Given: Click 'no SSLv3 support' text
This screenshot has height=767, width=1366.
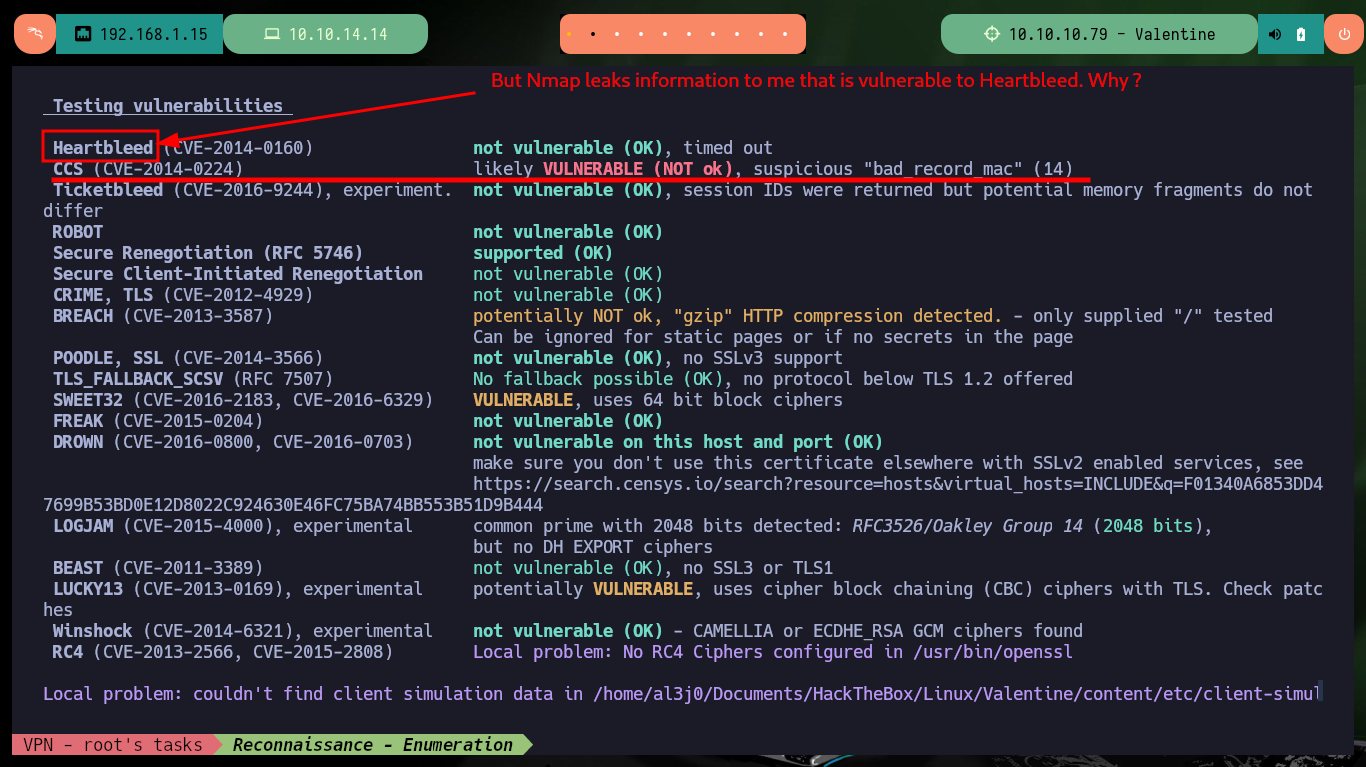Looking at the screenshot, I should click(763, 358).
